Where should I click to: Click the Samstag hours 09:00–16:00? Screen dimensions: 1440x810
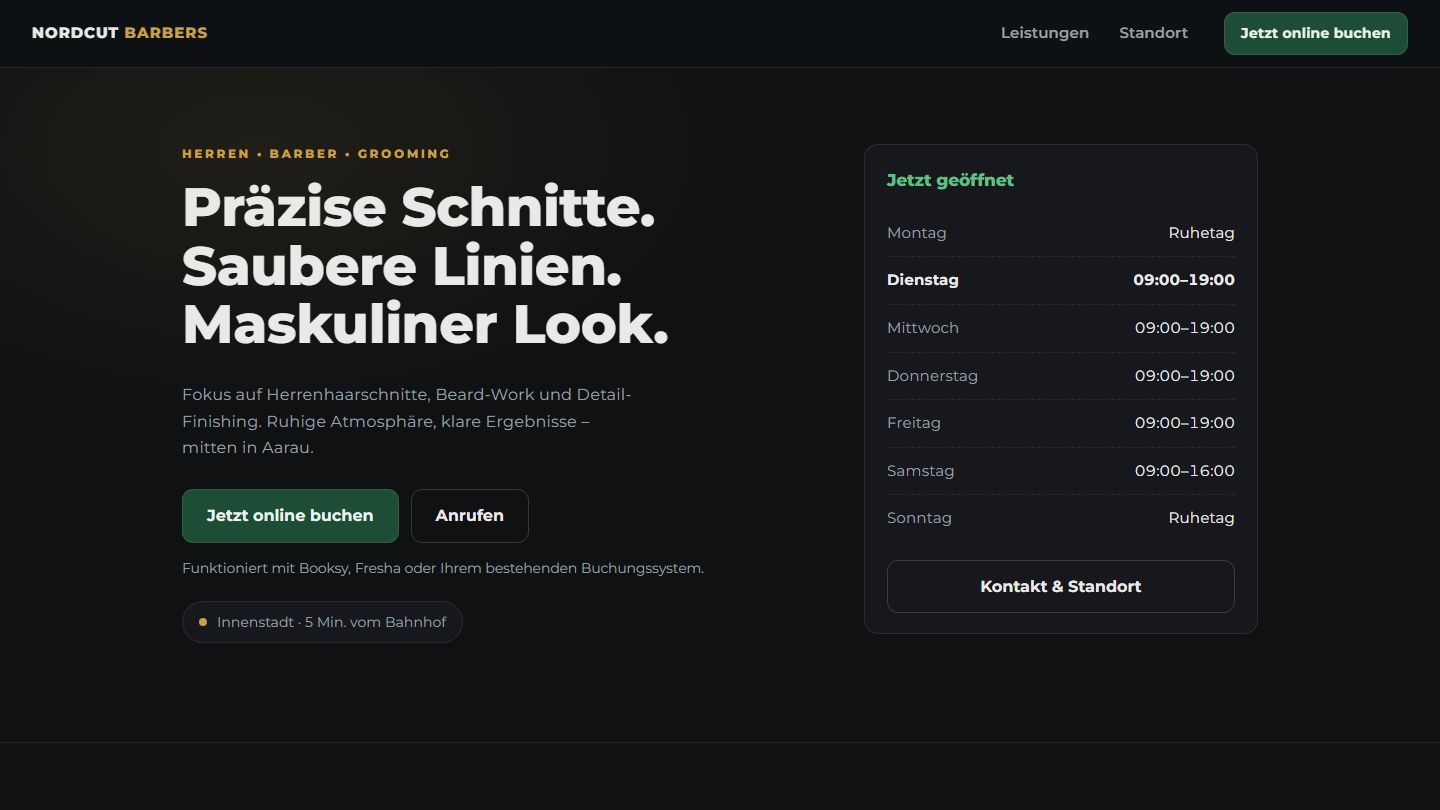click(x=1185, y=471)
